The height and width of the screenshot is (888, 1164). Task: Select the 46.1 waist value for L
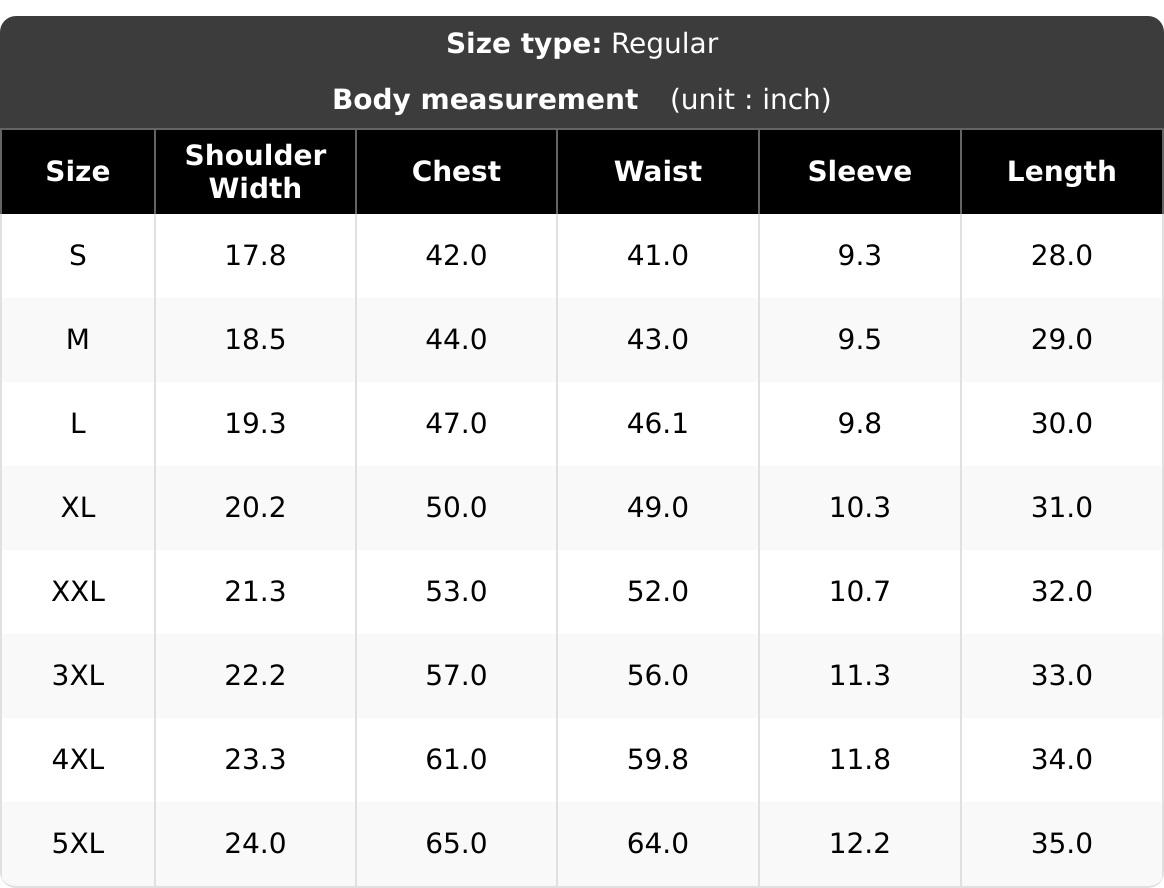[x=658, y=423]
